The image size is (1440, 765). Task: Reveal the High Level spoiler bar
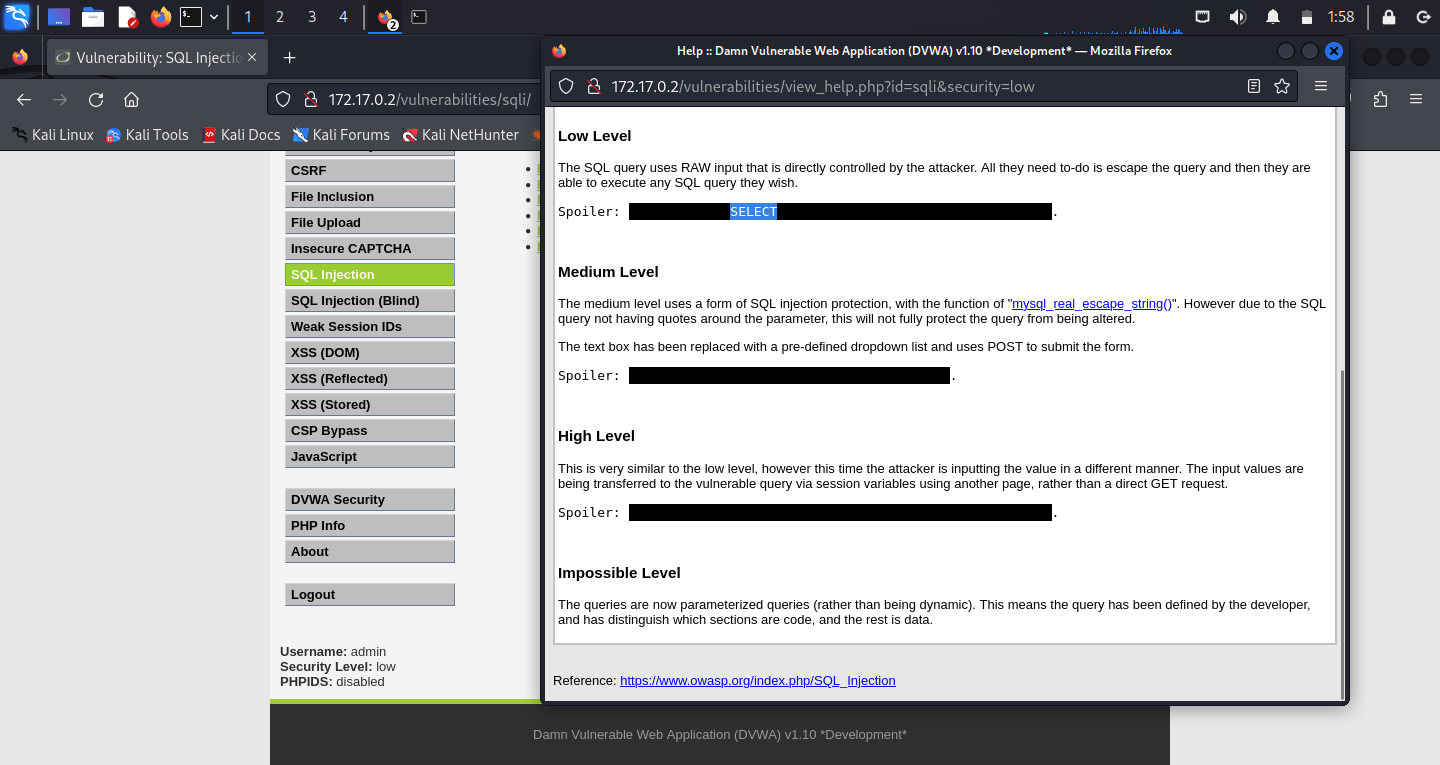(x=840, y=513)
